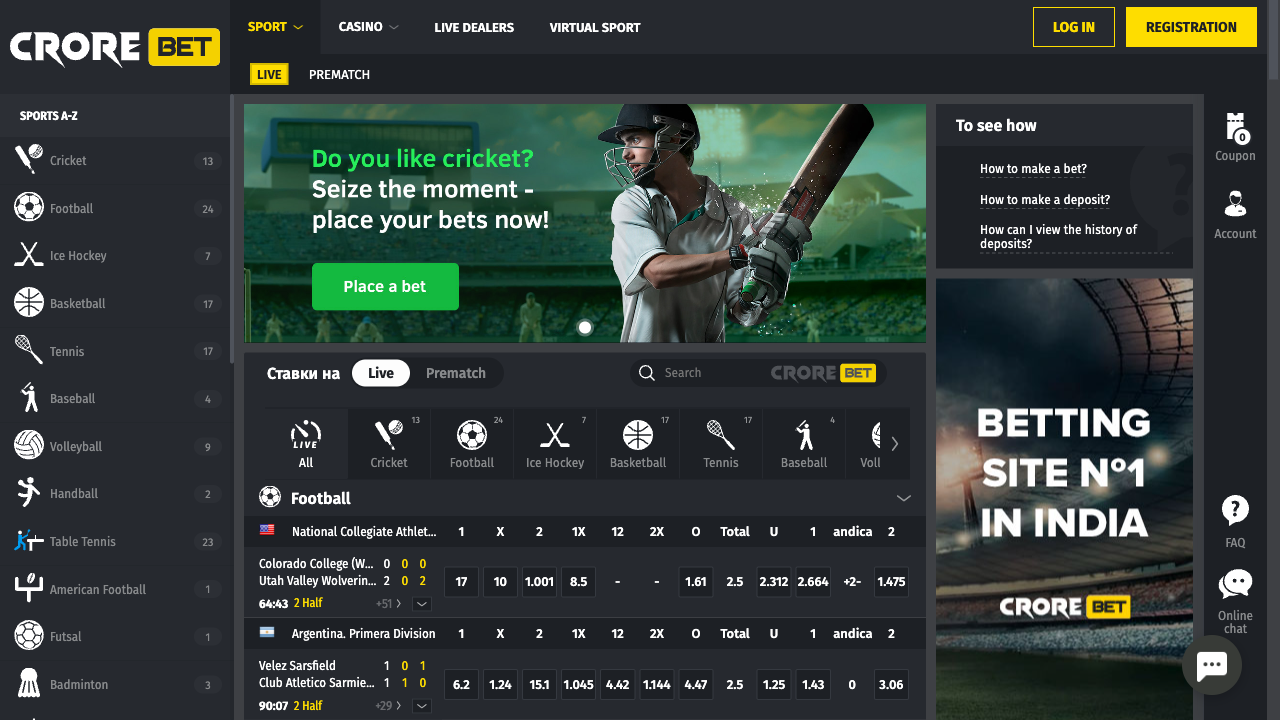Open Futsal from the sidebar
Image resolution: width=1280 pixels, height=720 pixels.
(115, 636)
